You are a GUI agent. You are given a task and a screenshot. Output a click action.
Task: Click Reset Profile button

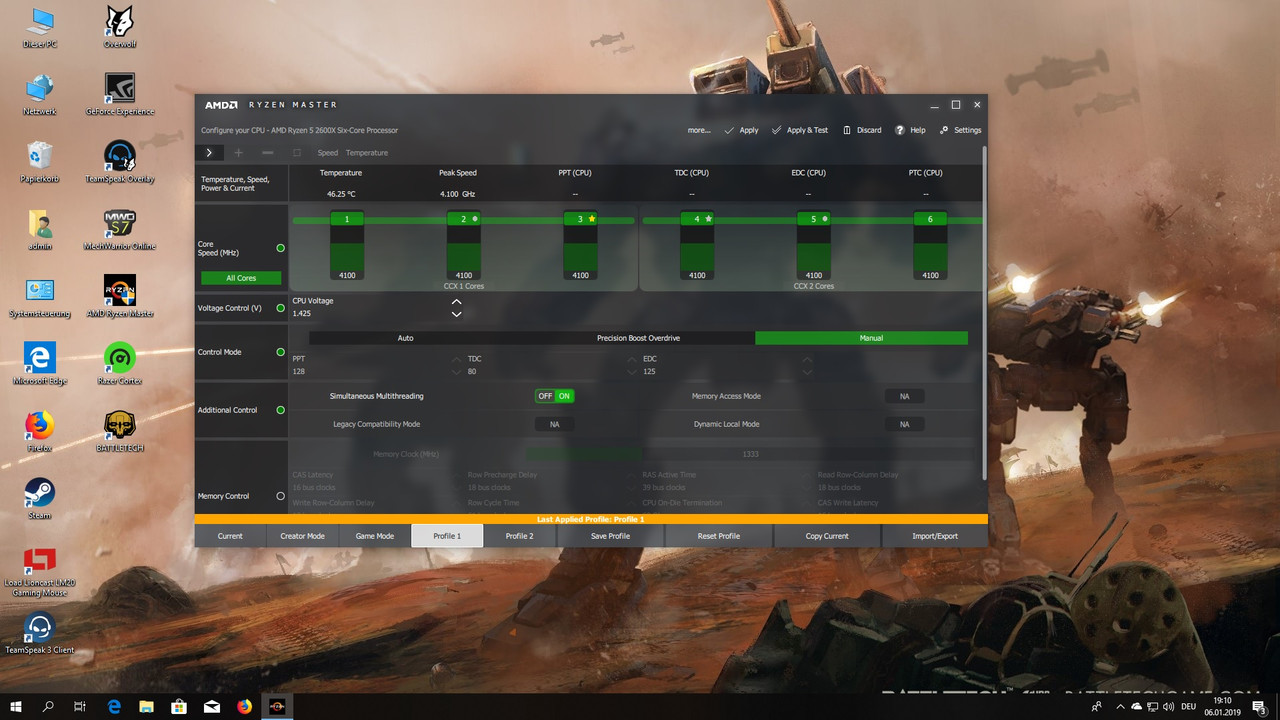pyautogui.click(x=719, y=536)
